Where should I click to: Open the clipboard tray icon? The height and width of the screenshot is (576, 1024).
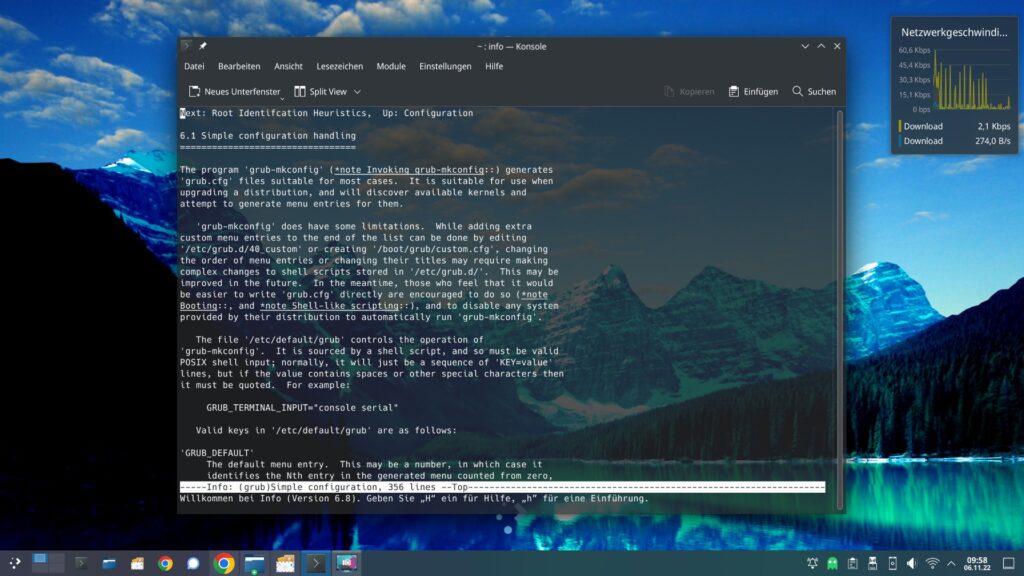pyautogui.click(x=852, y=564)
